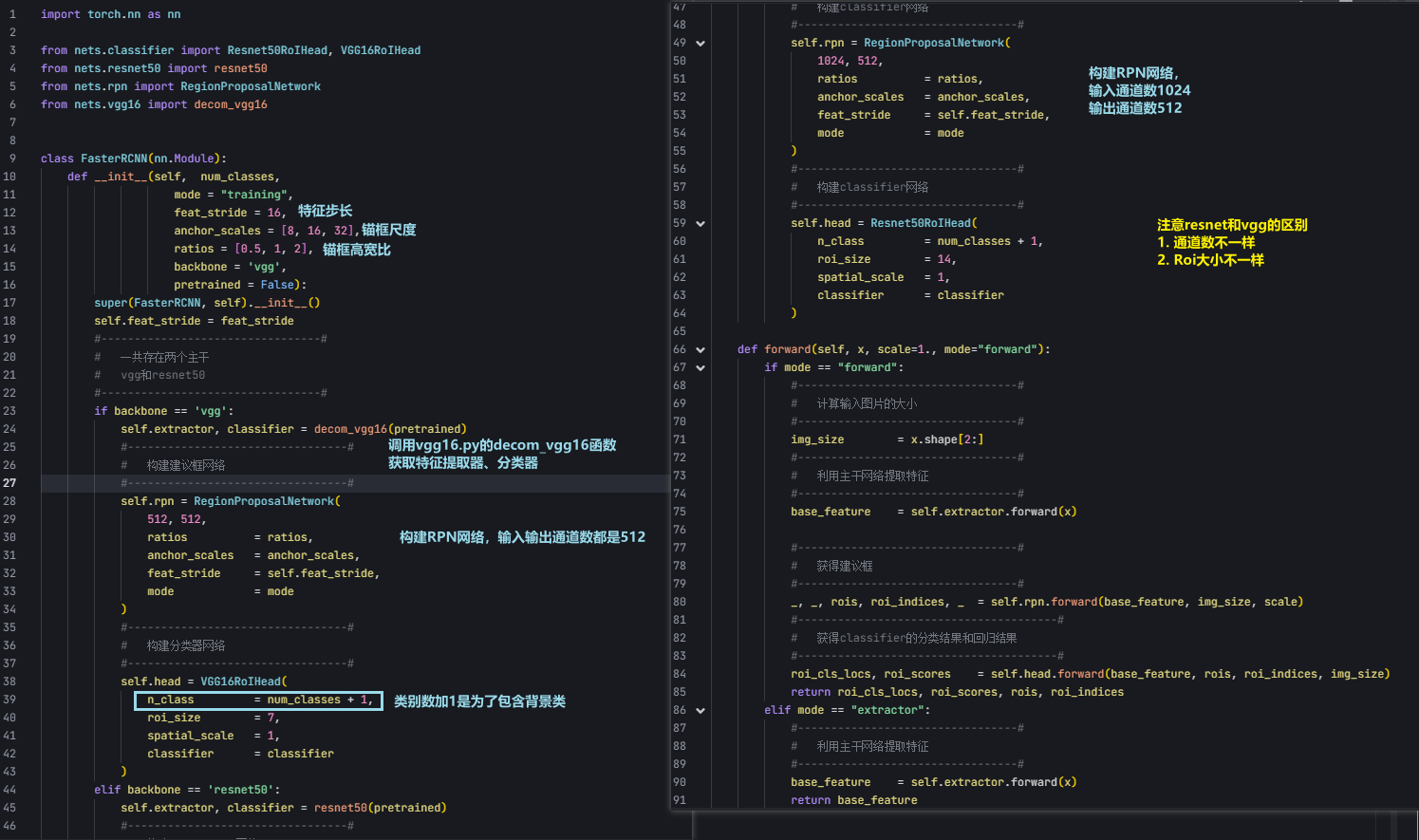
Task: Collapse the elif mode == "extractor" block
Action: (x=700, y=711)
